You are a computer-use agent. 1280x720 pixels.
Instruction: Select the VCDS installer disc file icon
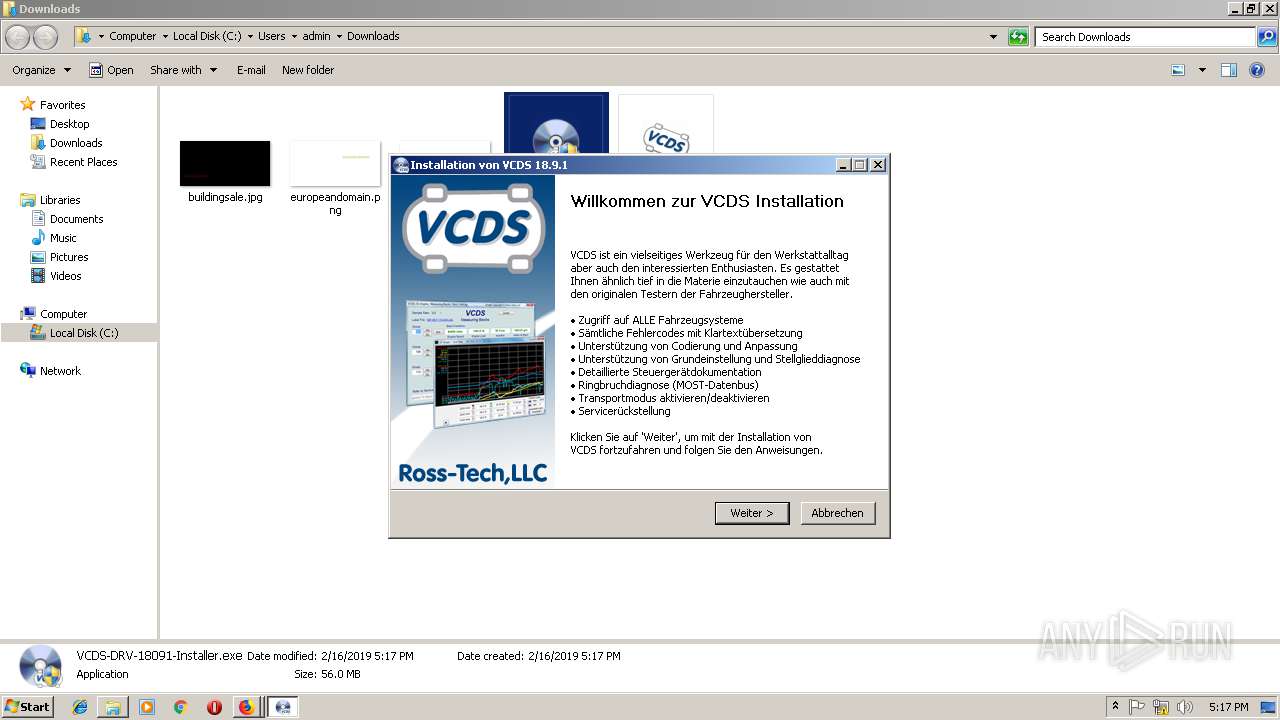556,124
